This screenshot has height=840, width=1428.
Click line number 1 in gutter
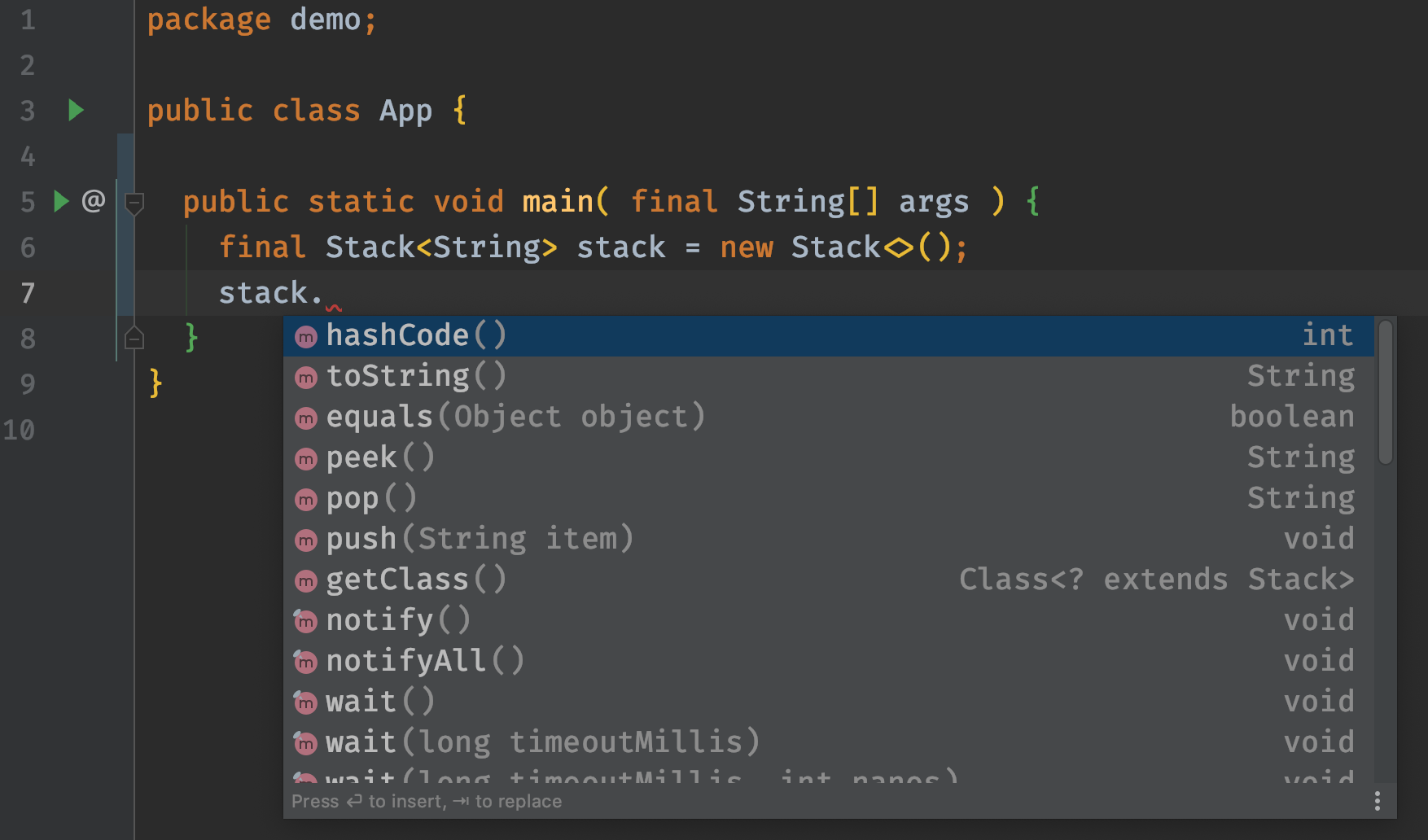point(28,20)
